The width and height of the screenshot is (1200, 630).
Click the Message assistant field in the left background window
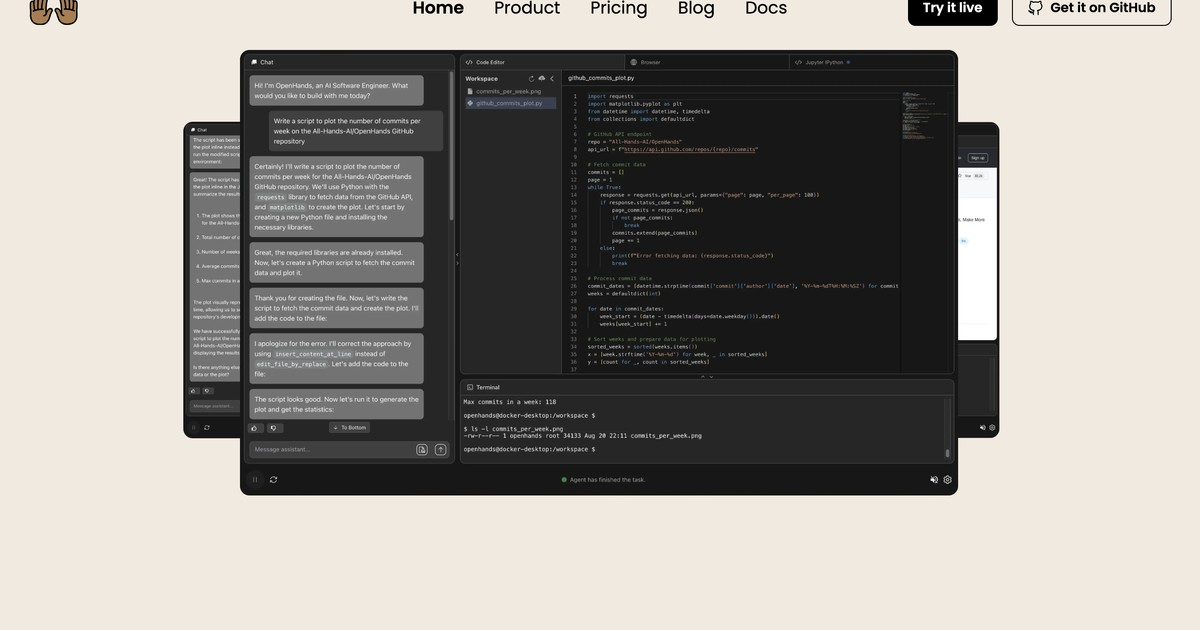(213, 406)
